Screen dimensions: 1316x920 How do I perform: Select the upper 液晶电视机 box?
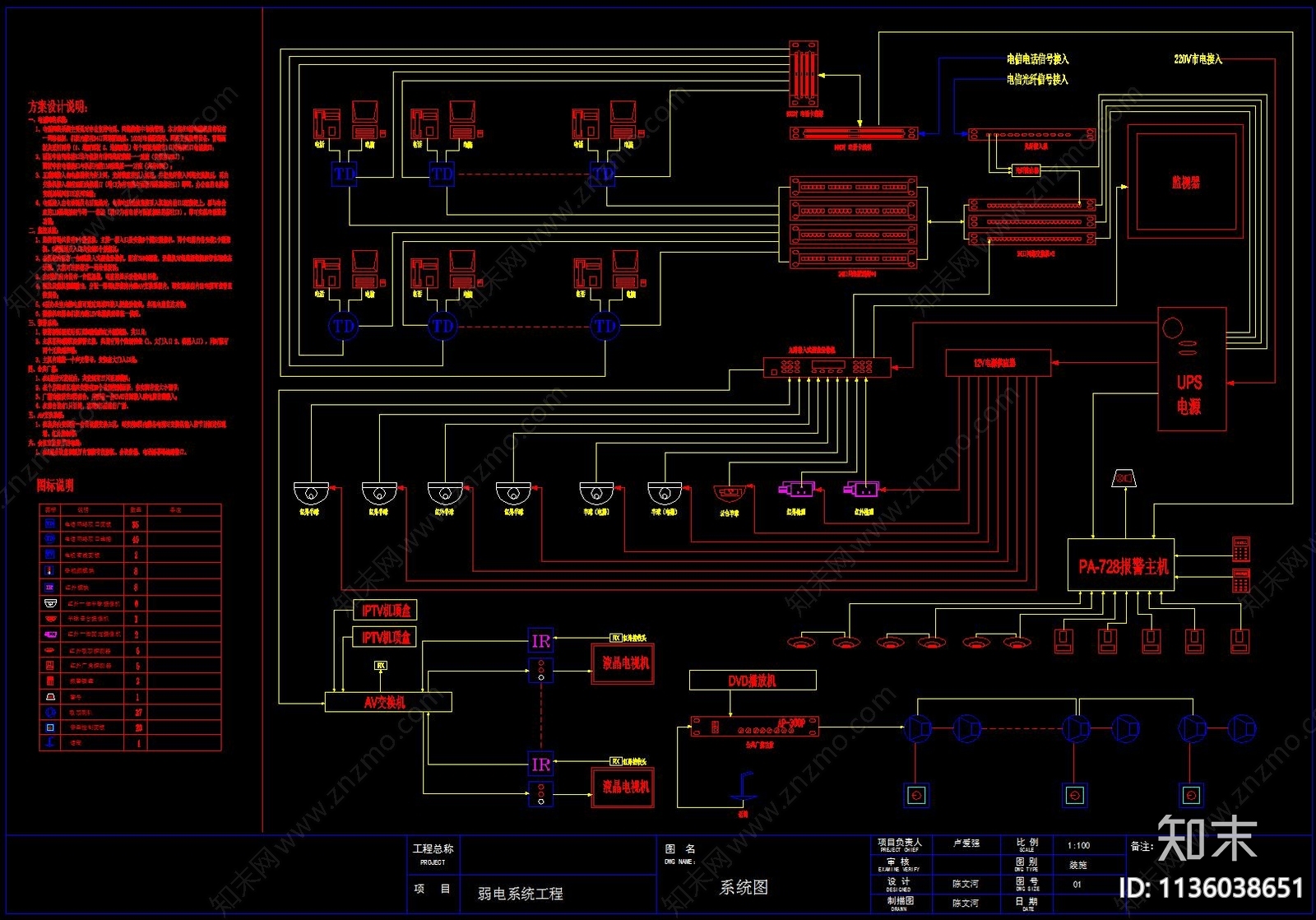point(624,663)
